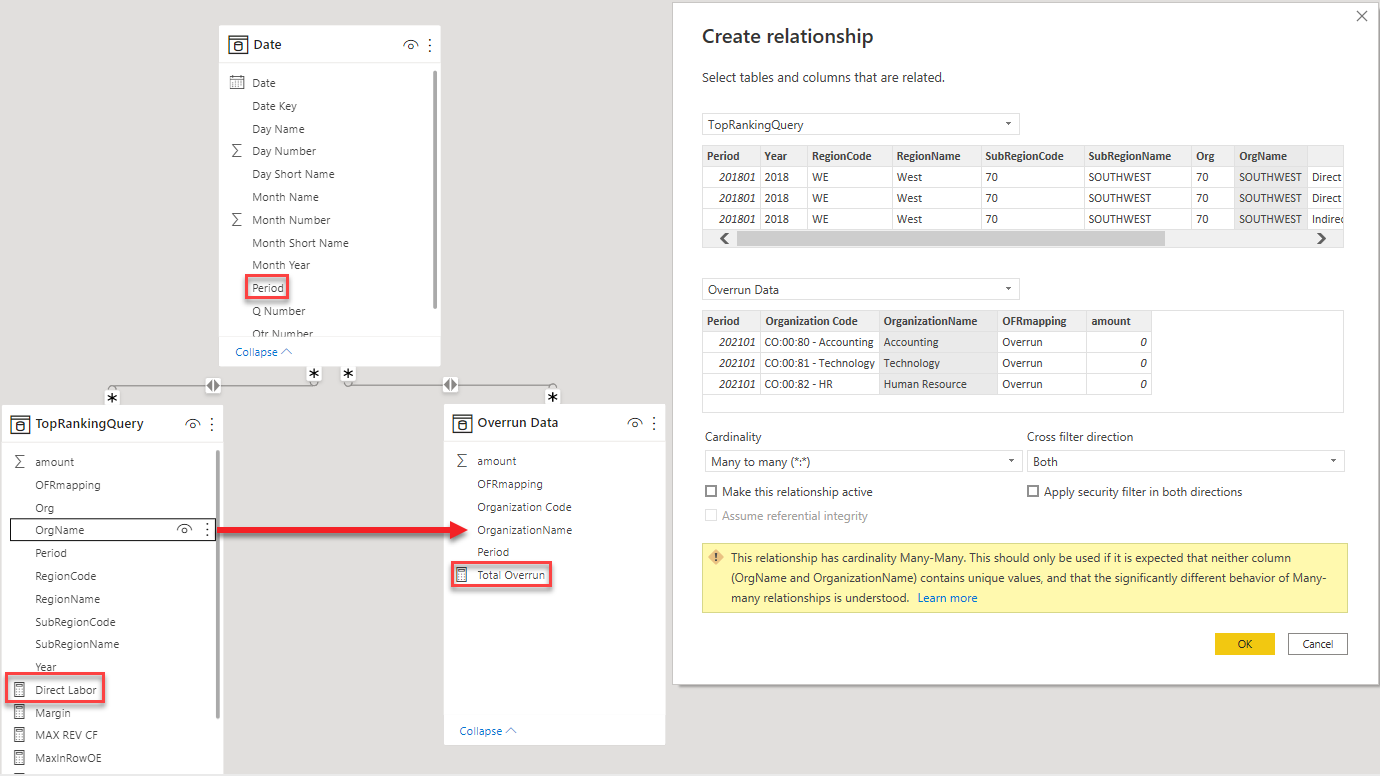Open more options for OrgName field
This screenshot has width=1380, height=776.
(x=207, y=530)
